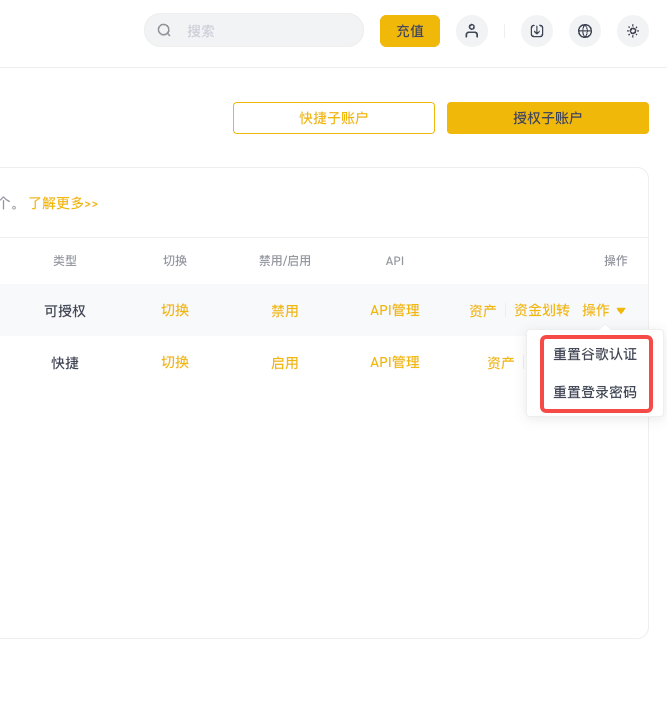
Task: Toggle the sun theme icon
Action: (x=633, y=31)
